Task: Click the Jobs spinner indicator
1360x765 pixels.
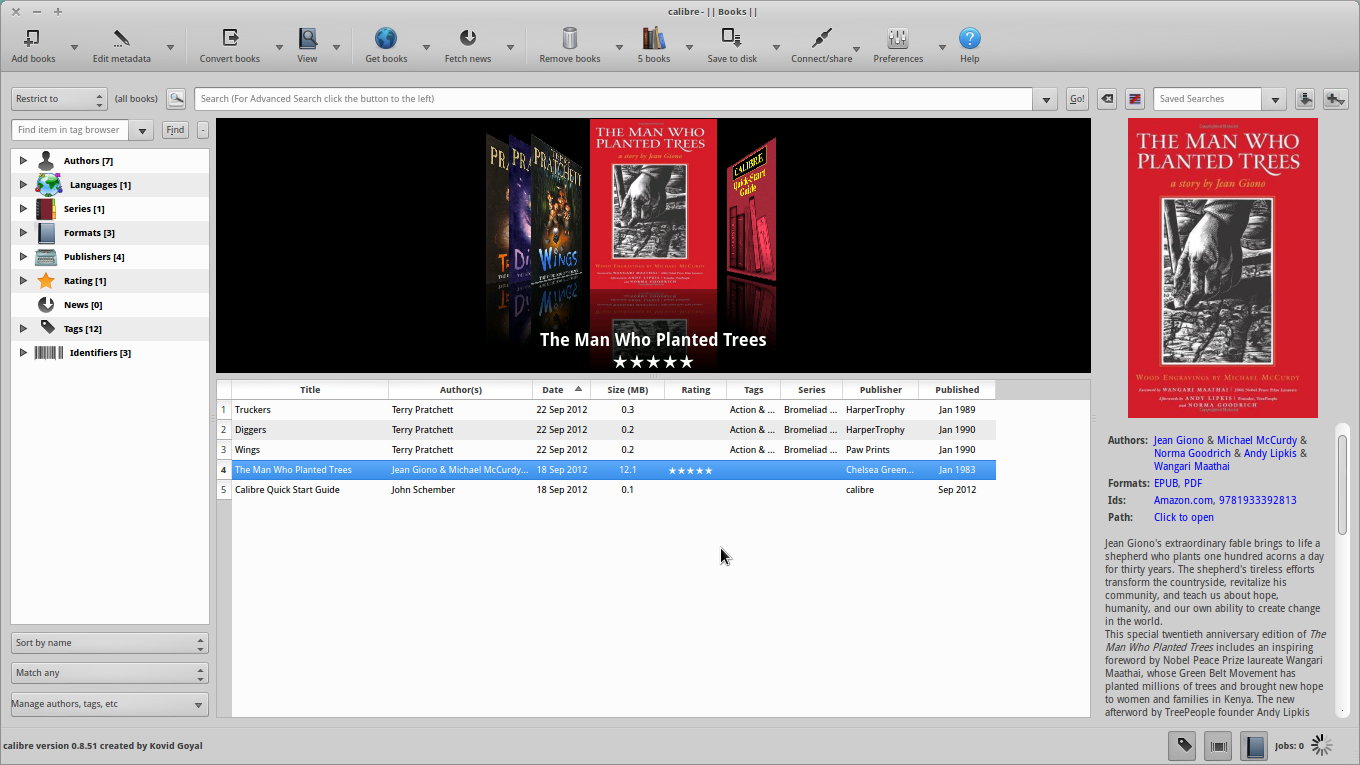Action: pos(1322,745)
